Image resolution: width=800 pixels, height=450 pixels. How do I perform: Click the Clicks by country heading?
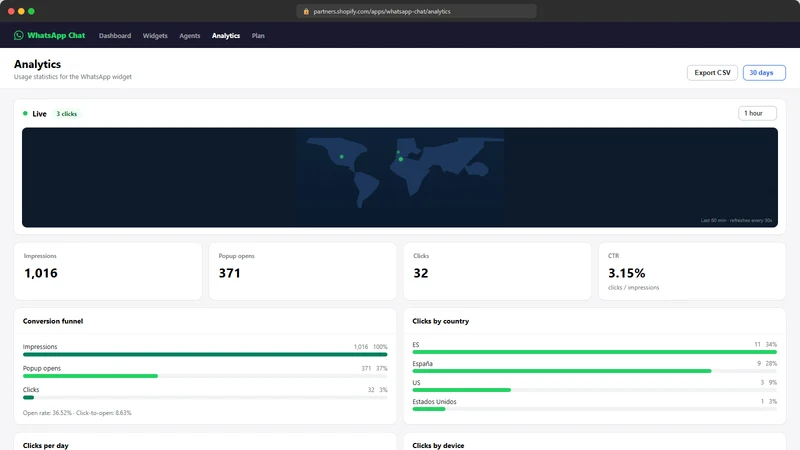pyautogui.click(x=440, y=321)
